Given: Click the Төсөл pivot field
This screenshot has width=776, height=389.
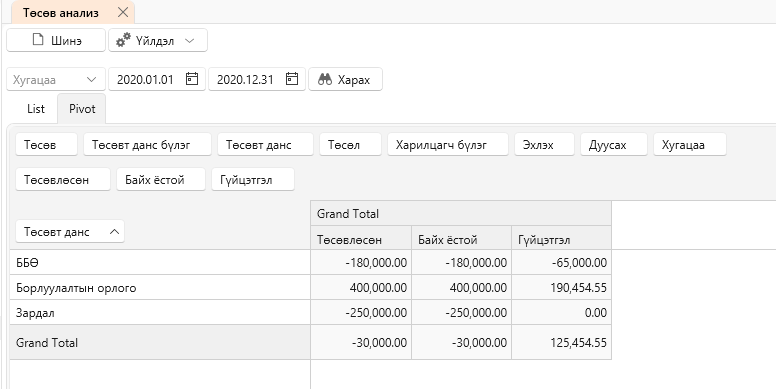Looking at the screenshot, I should [350, 145].
